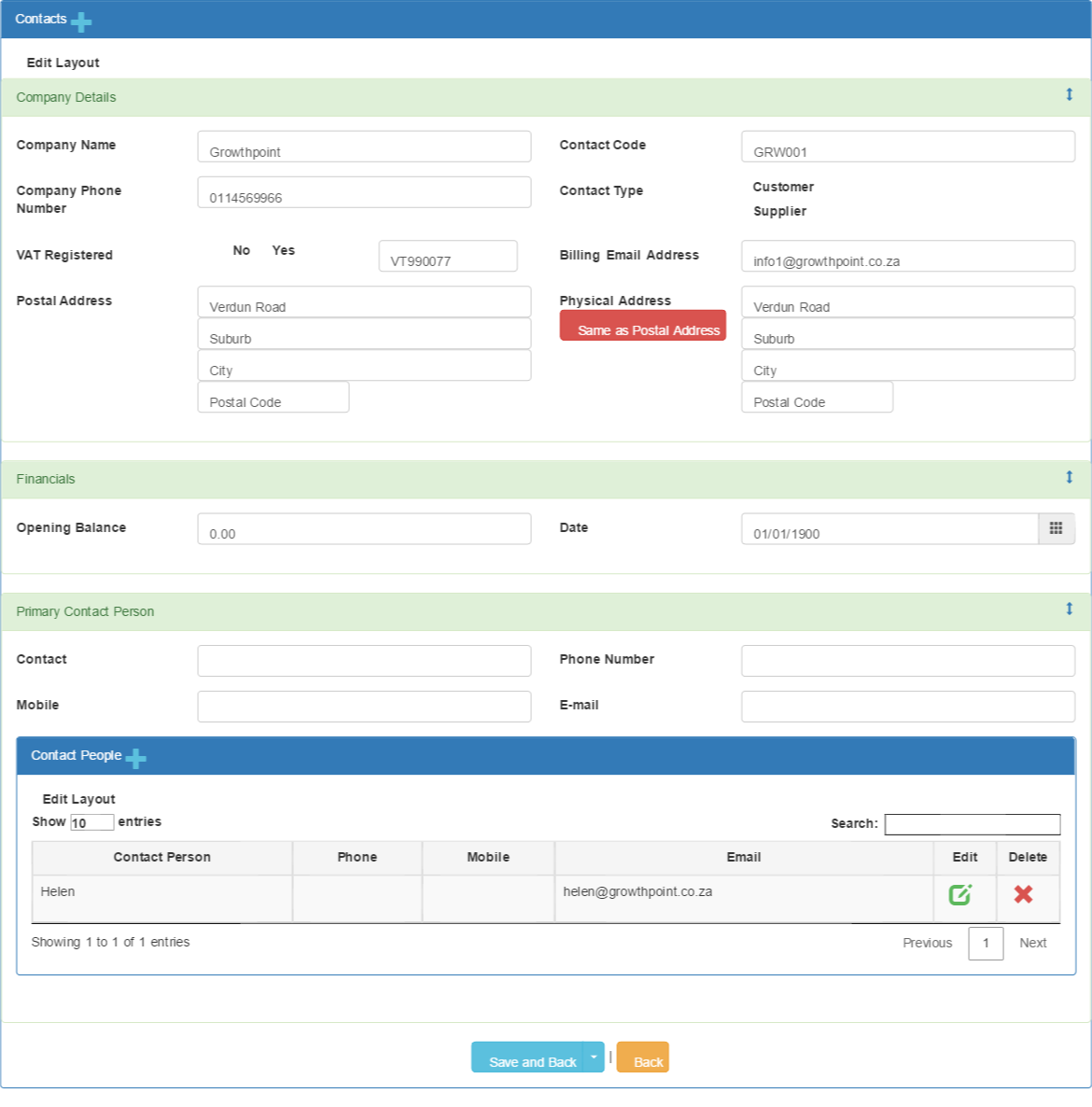Select helen@growthpoint.co.za email cell
Image resolution: width=1092 pixels, height=1107 pixels.
click(x=744, y=898)
